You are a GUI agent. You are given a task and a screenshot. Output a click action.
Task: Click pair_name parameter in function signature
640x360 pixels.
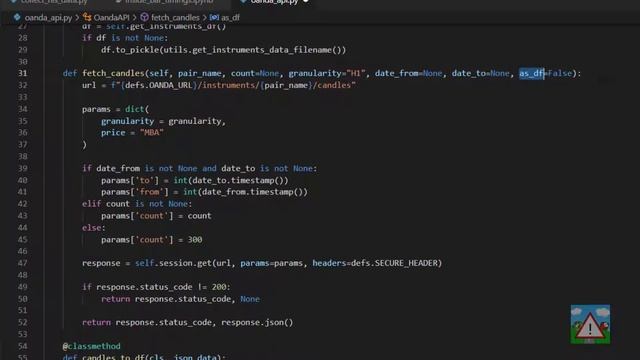click(x=200, y=73)
